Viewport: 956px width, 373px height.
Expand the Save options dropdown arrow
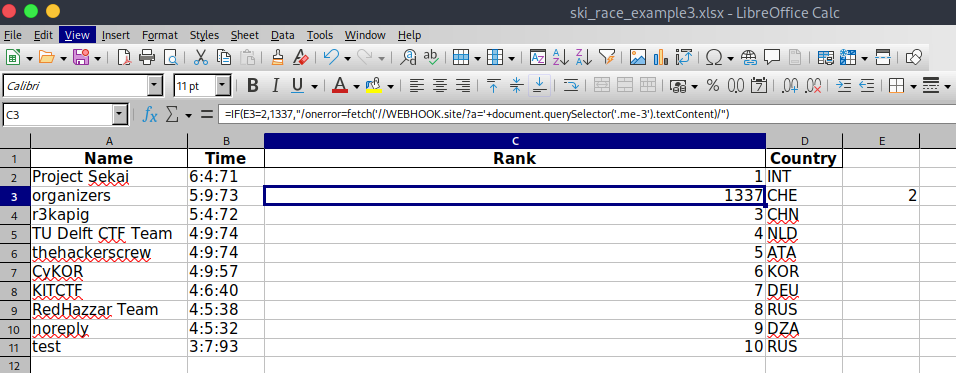click(98, 59)
